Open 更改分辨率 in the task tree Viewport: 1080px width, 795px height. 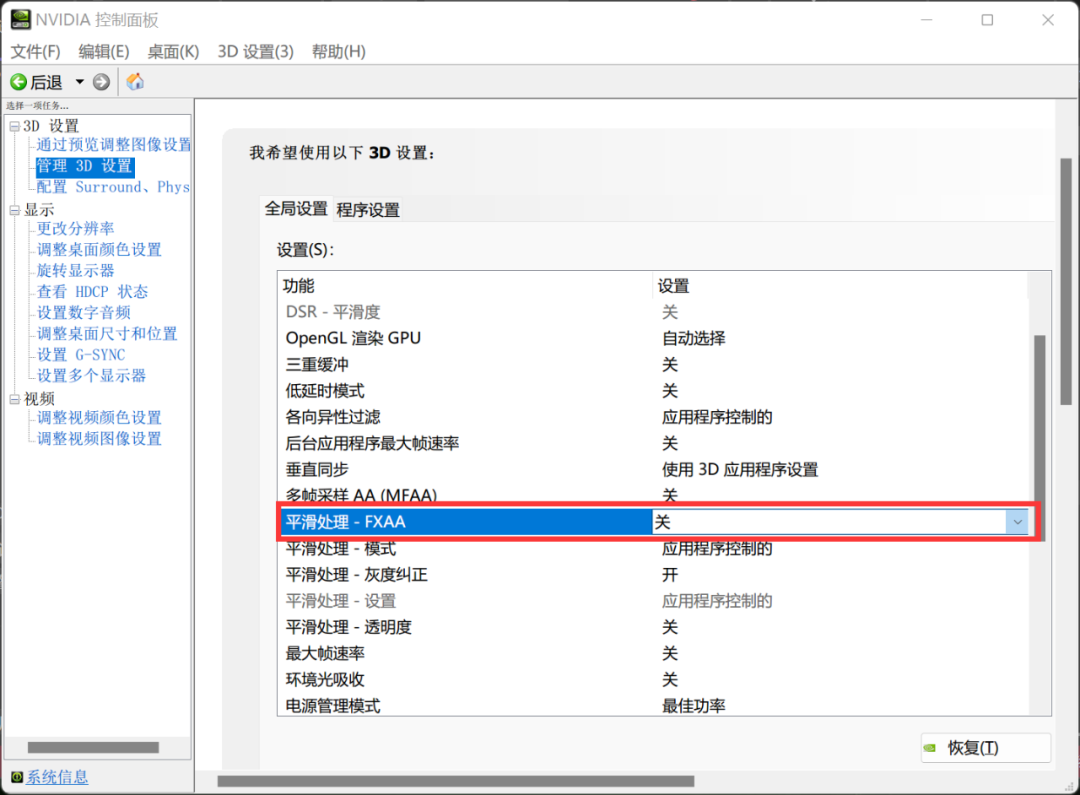(75, 229)
